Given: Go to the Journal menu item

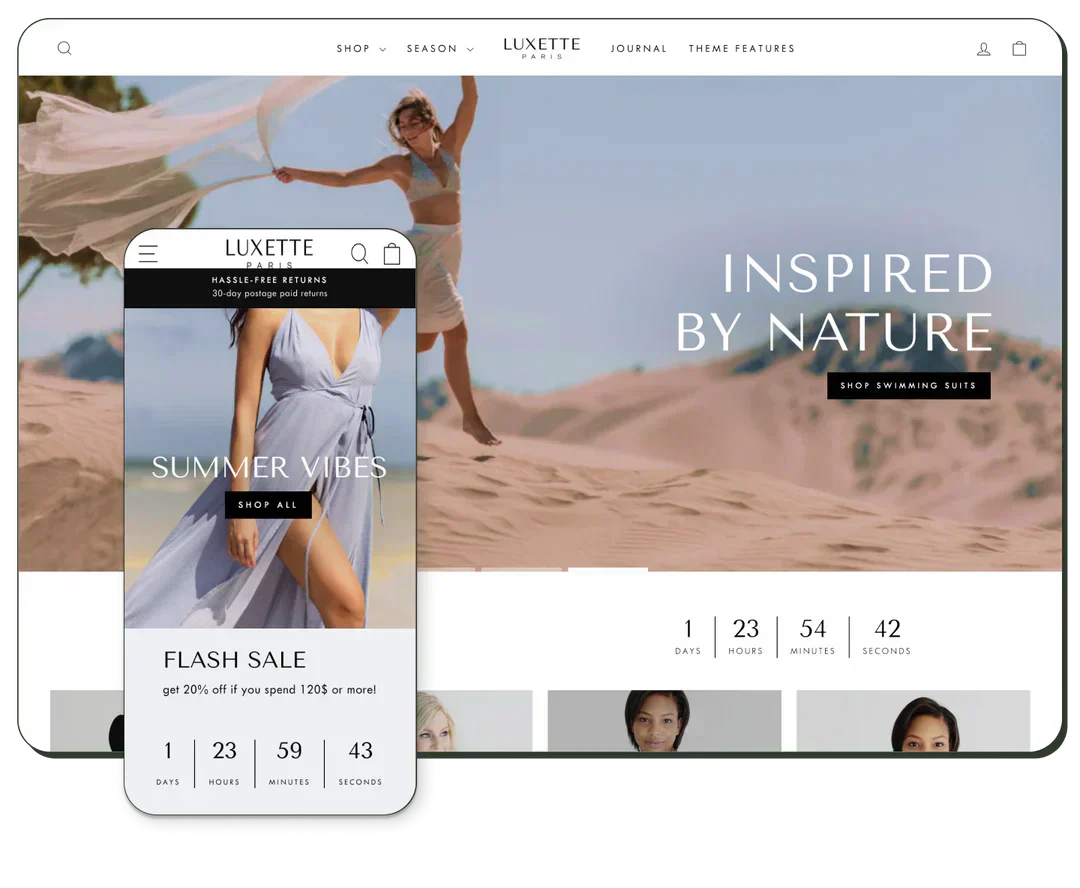Looking at the screenshot, I should click(638, 48).
